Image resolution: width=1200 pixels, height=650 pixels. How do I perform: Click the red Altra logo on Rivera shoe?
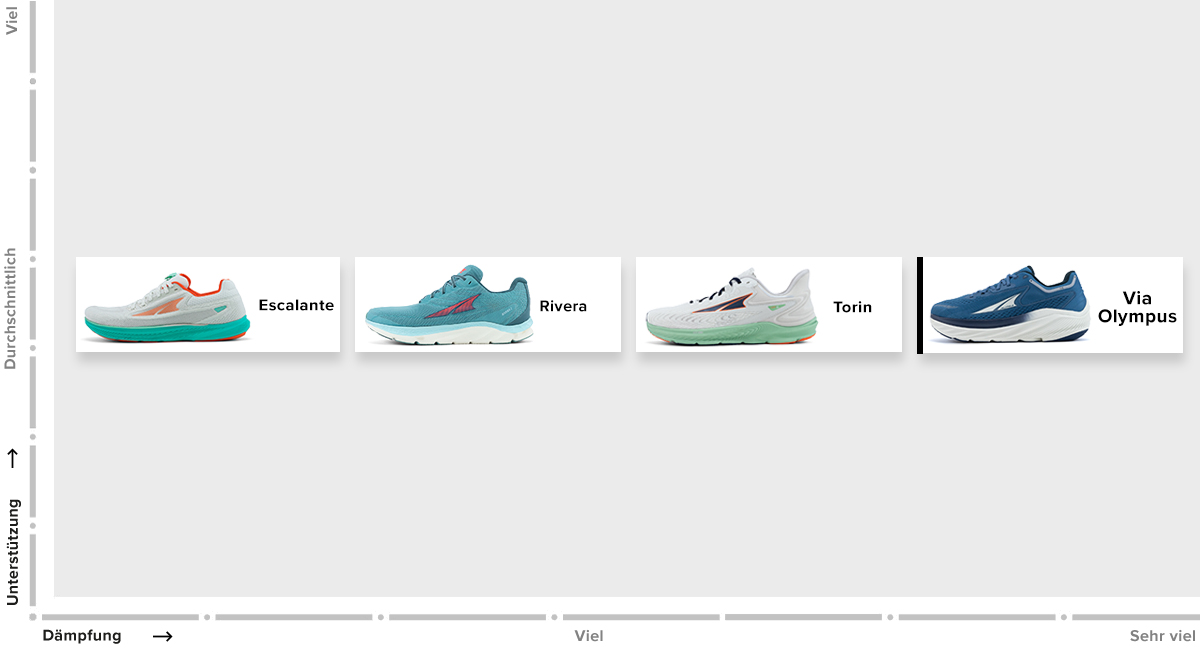(x=455, y=305)
